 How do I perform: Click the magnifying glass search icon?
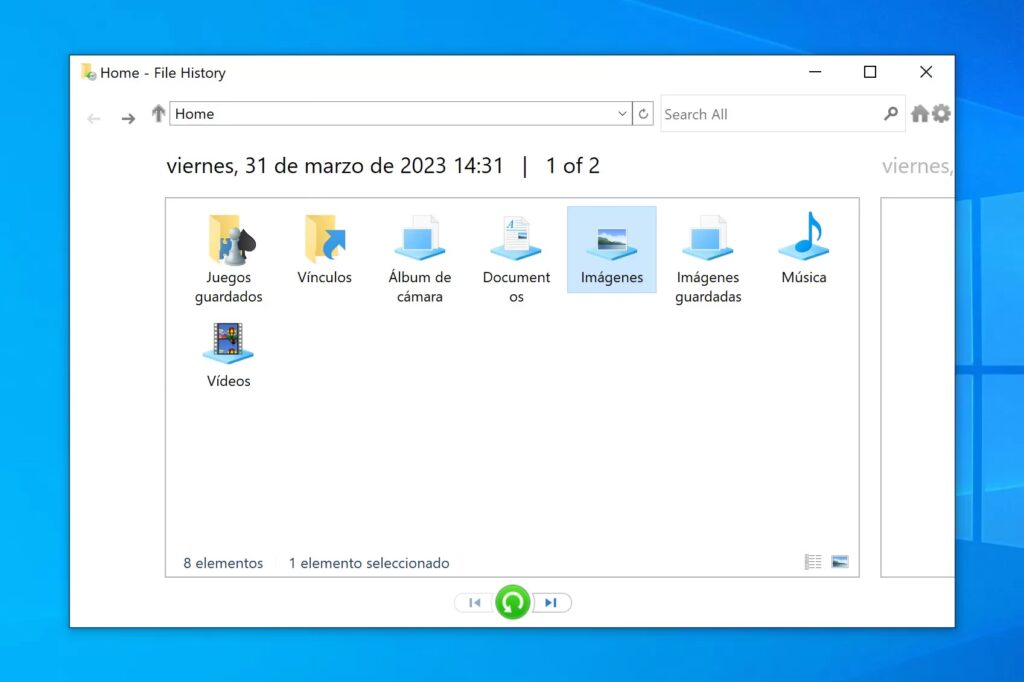click(x=890, y=114)
